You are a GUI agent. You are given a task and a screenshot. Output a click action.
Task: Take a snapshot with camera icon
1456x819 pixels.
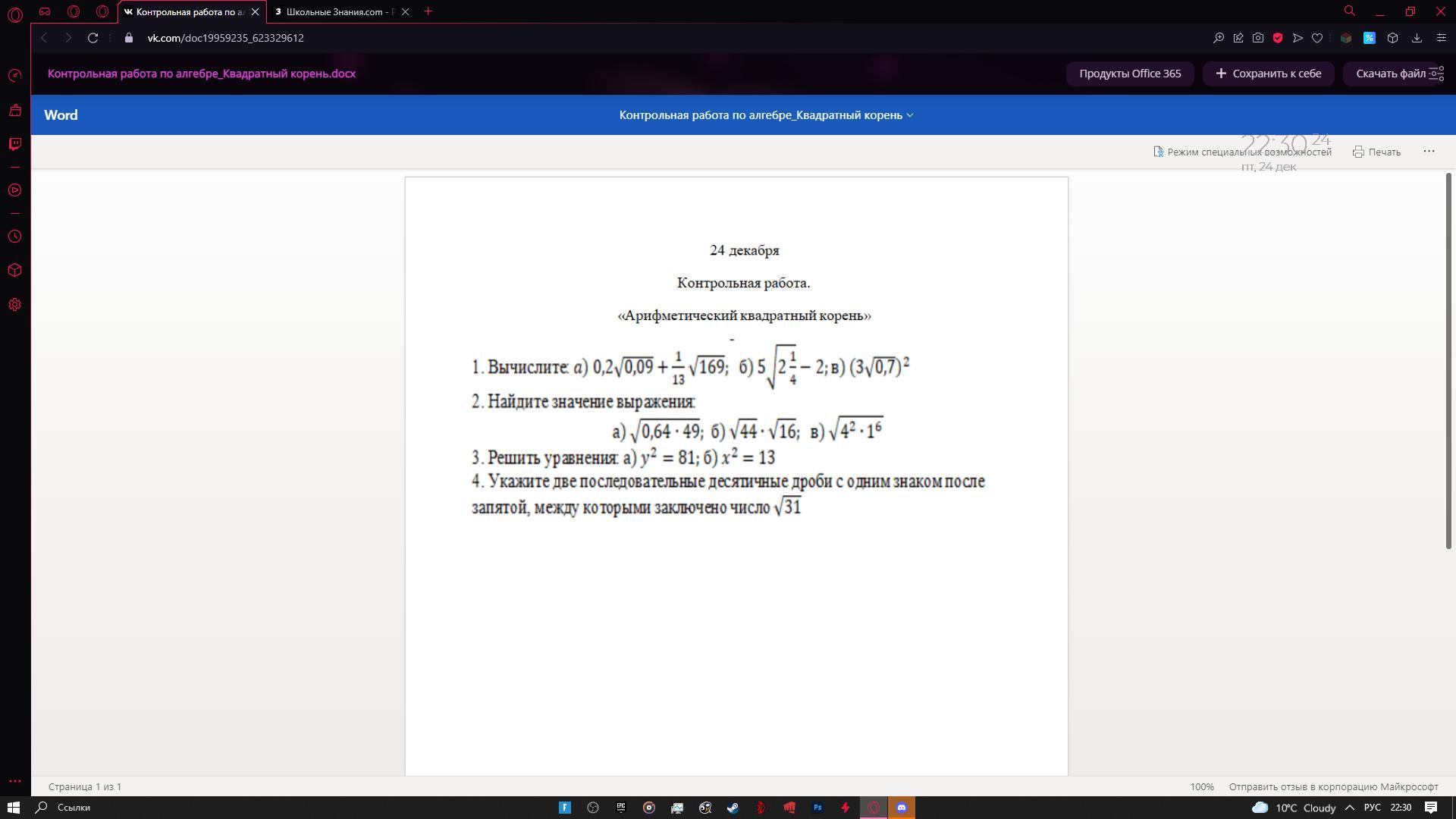[1258, 38]
